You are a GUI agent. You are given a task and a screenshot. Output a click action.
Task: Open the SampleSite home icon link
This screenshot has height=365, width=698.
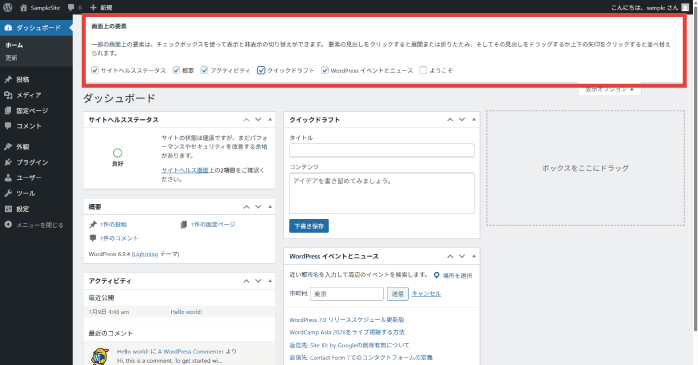[x=23, y=8]
